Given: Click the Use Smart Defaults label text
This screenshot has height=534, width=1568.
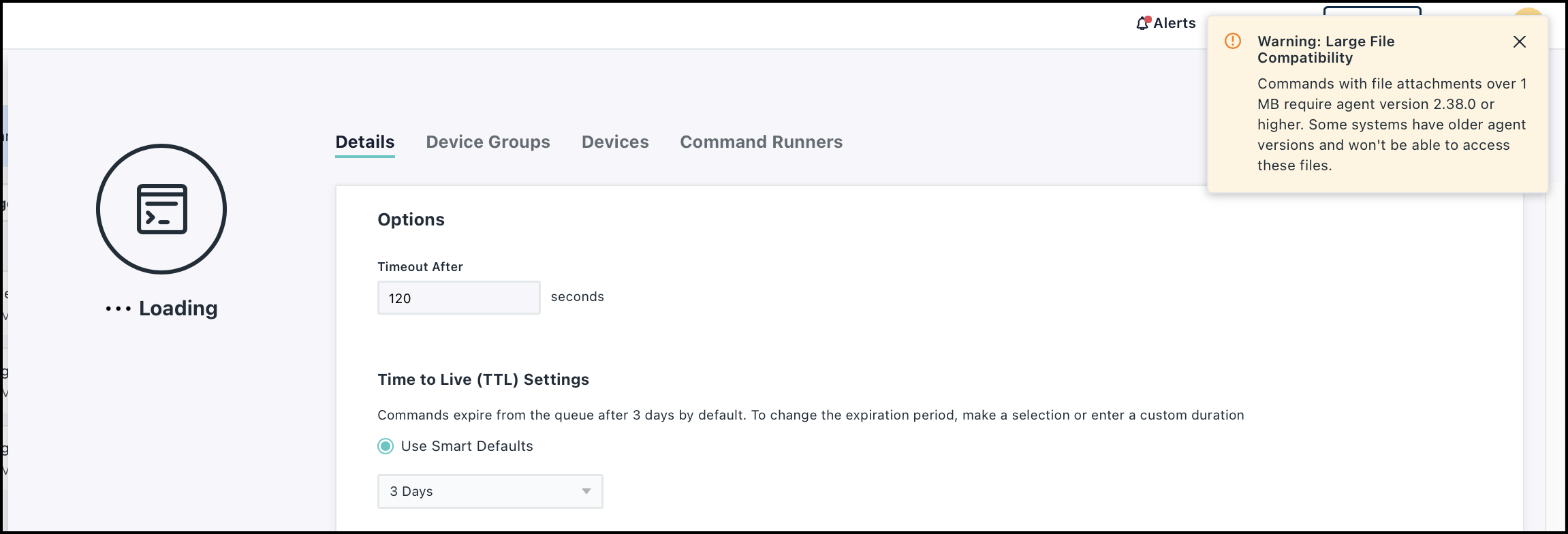Looking at the screenshot, I should (x=467, y=447).
